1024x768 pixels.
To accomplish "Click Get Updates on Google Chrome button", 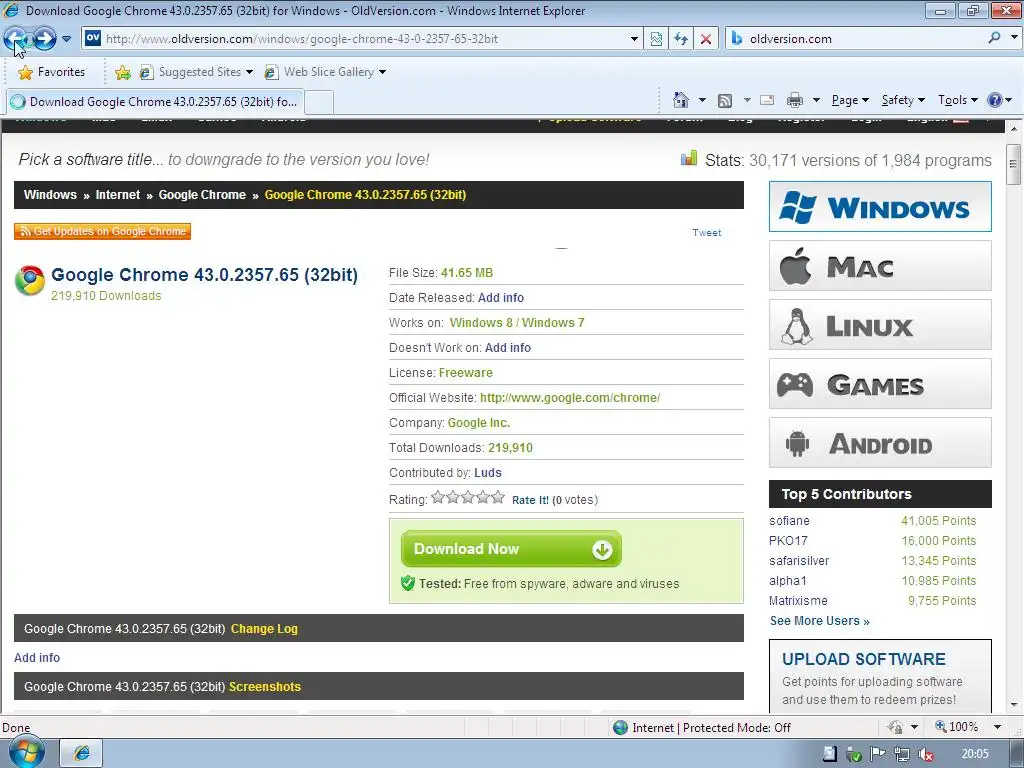I will (103, 231).
